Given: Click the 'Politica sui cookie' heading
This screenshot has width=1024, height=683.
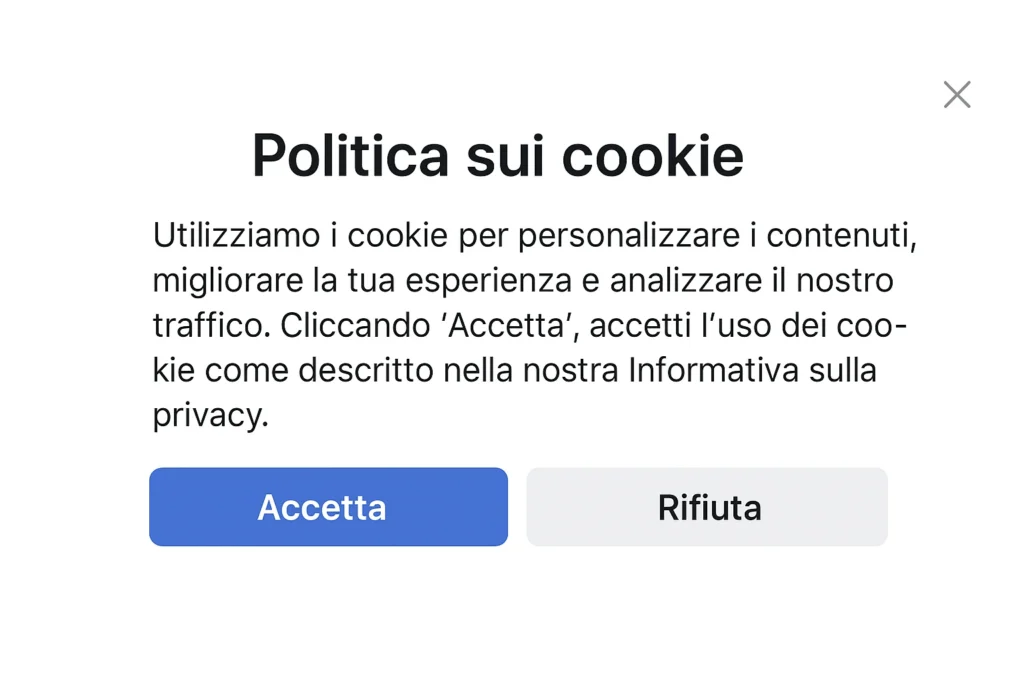Looking at the screenshot, I should [497, 155].
